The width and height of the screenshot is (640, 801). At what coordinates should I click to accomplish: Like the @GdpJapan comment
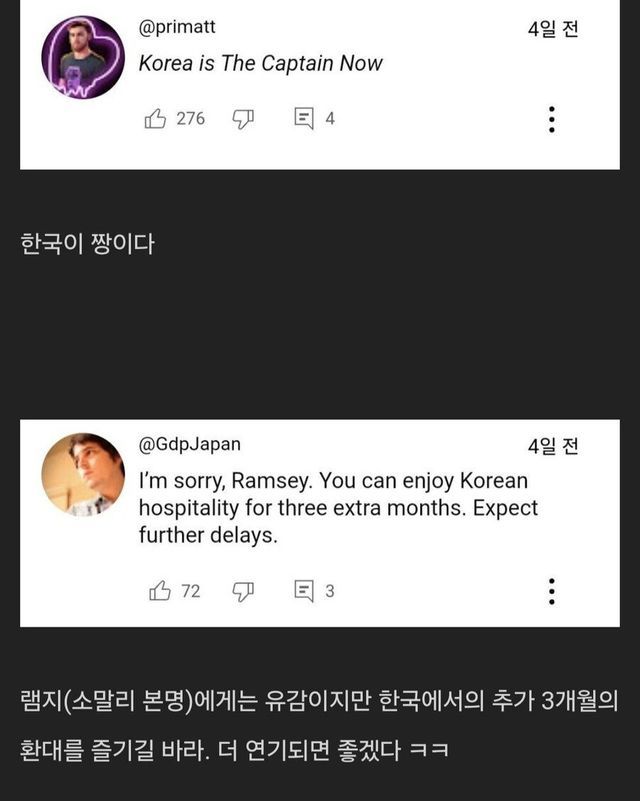pos(159,591)
